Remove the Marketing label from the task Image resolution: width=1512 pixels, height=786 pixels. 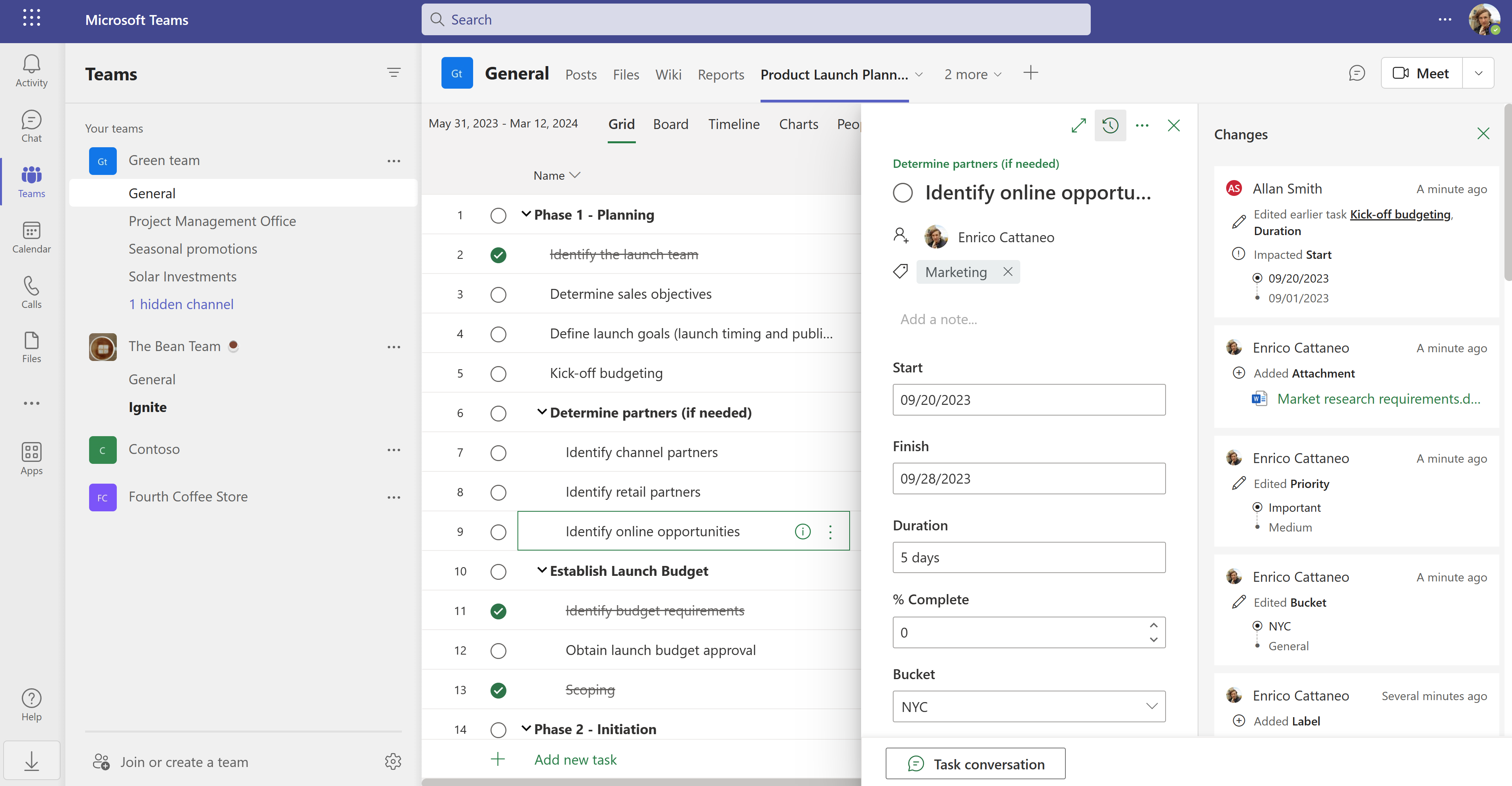point(1008,271)
